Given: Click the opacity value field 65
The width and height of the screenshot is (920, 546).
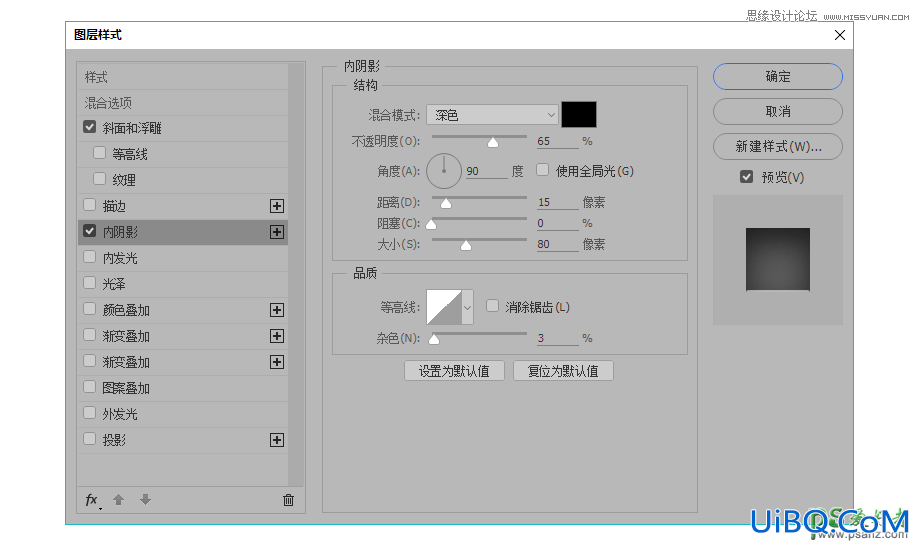Looking at the screenshot, I should coord(557,141).
